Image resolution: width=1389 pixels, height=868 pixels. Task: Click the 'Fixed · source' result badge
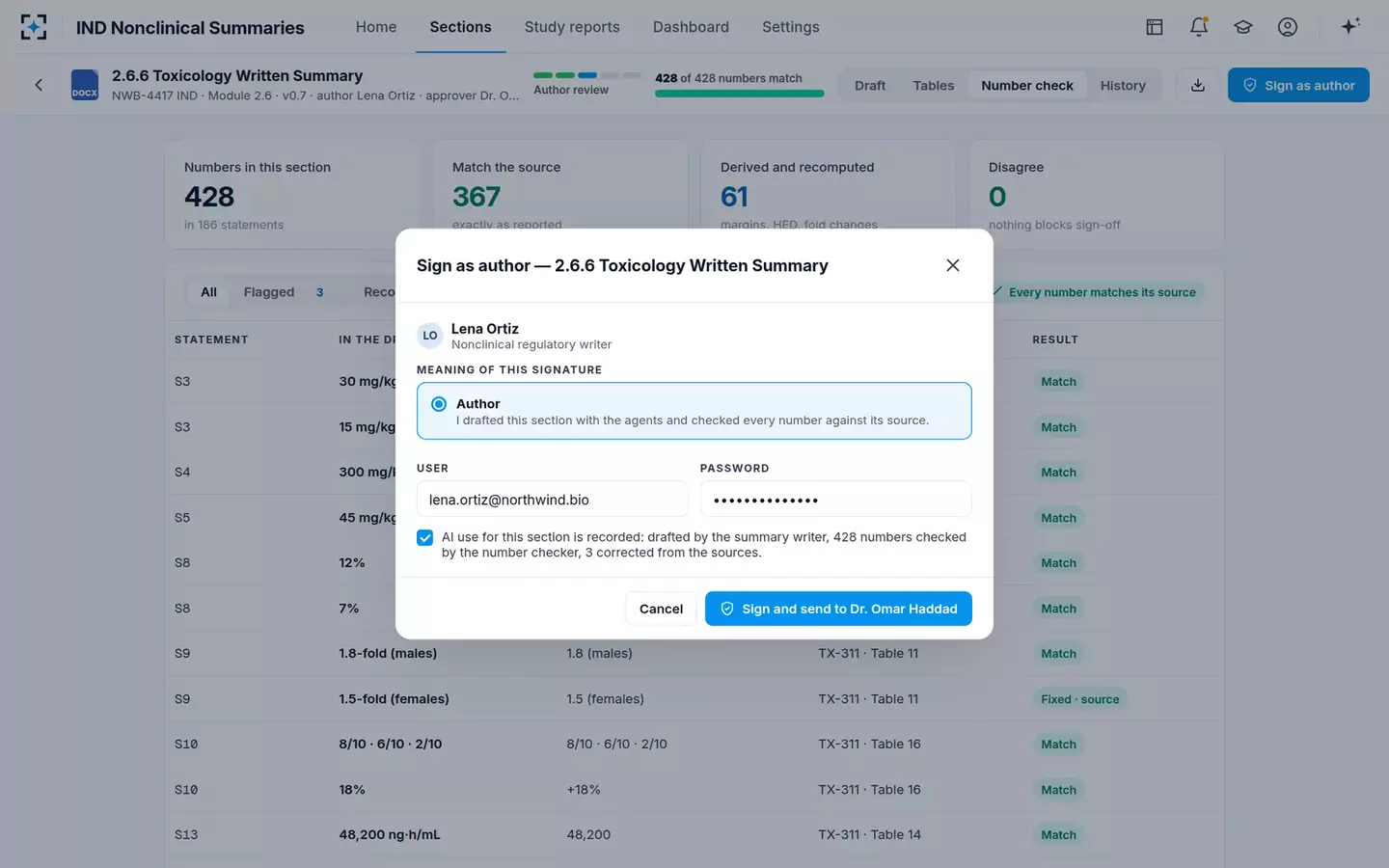[x=1080, y=699]
